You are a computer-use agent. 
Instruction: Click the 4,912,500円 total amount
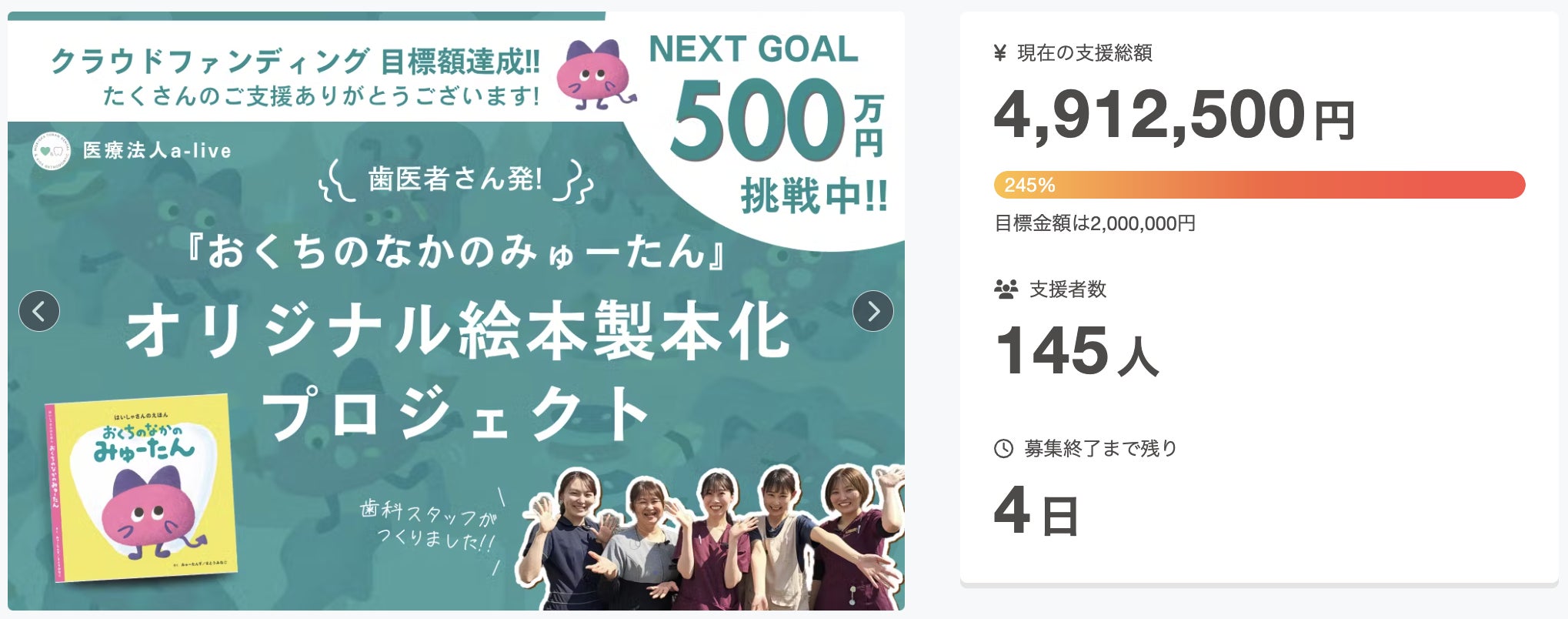(x=1173, y=115)
